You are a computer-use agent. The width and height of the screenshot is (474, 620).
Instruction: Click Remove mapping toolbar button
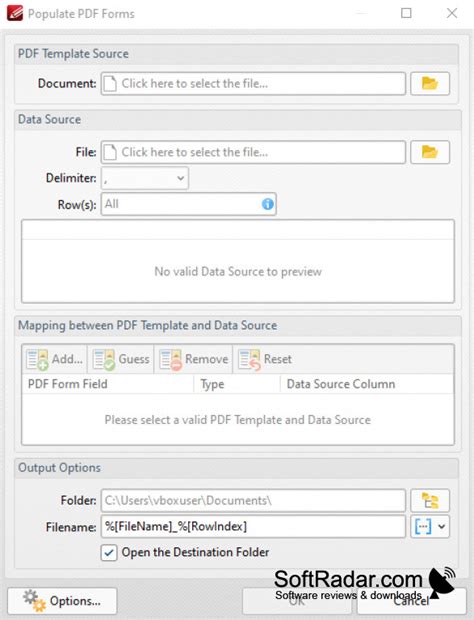194,359
